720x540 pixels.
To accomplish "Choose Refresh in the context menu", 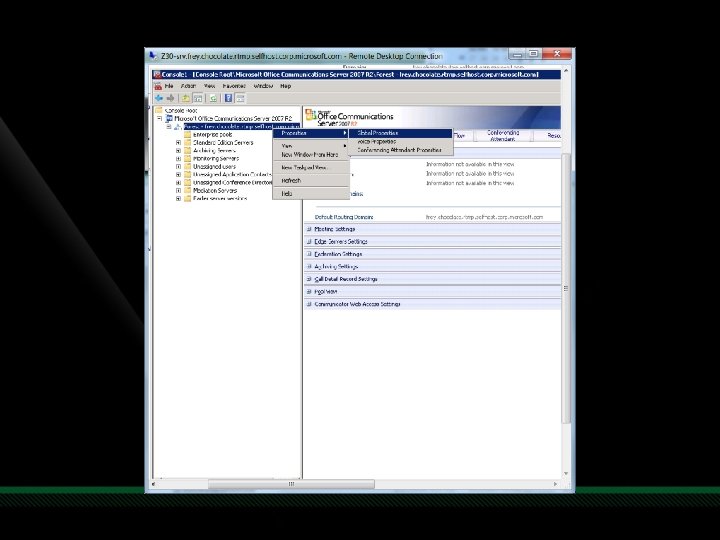I will point(311,180).
